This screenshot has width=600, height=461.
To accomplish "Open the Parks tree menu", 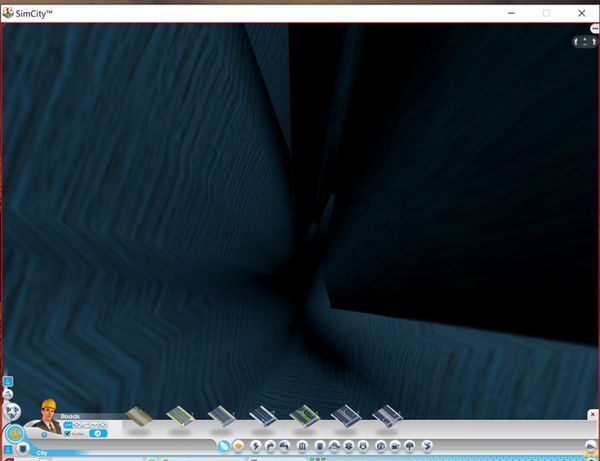I will point(410,446).
